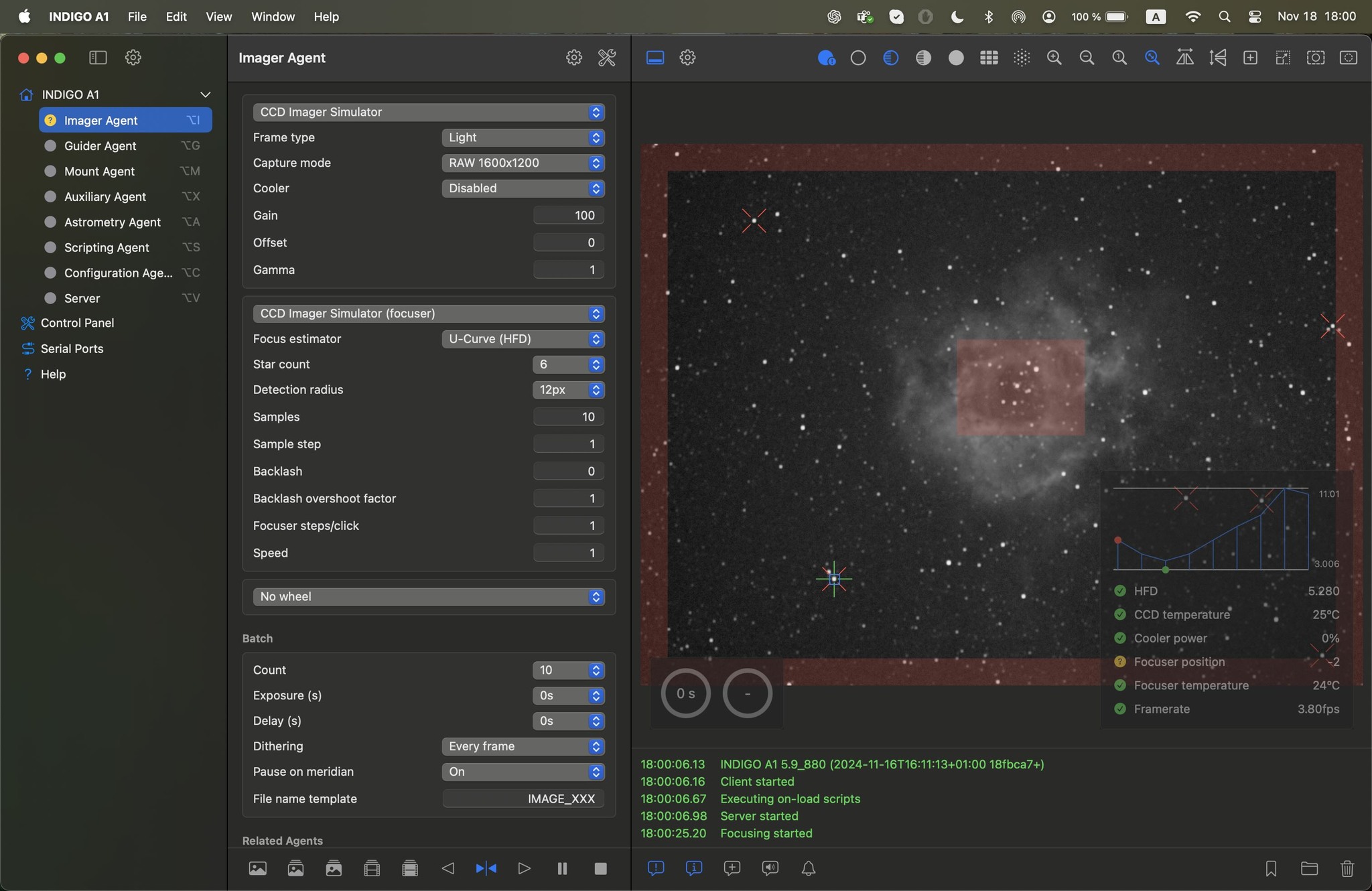Open Imager Agent settings gear
The height and width of the screenshot is (891, 1372).
pos(574,58)
